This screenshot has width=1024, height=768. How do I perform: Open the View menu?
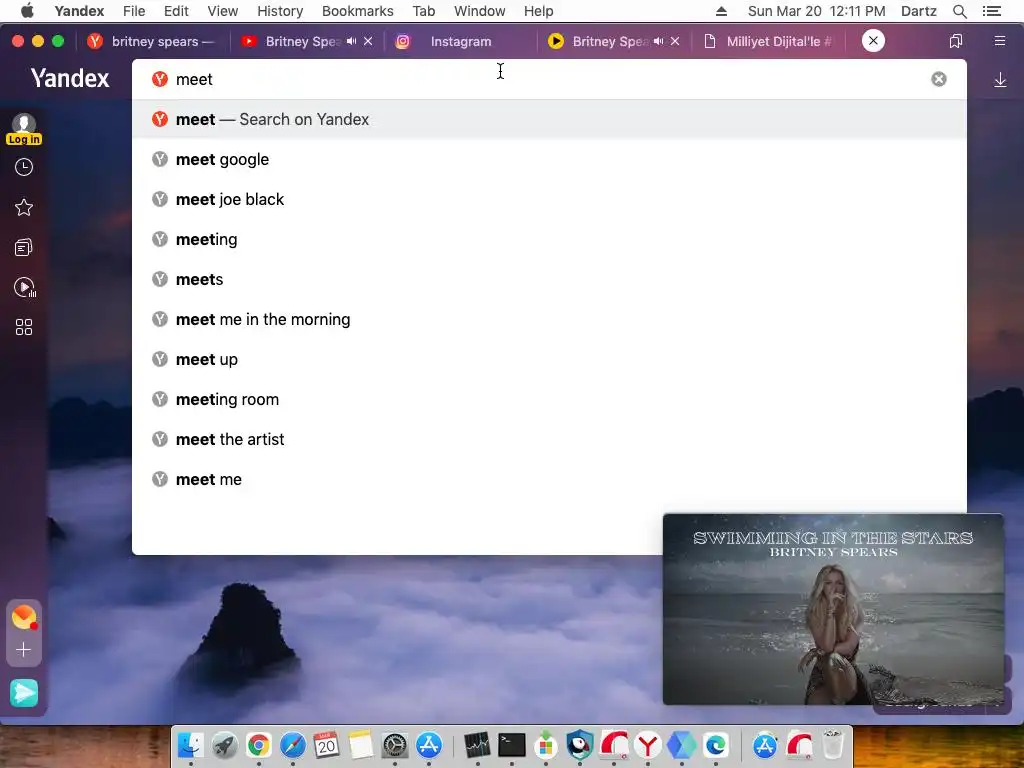pos(223,11)
